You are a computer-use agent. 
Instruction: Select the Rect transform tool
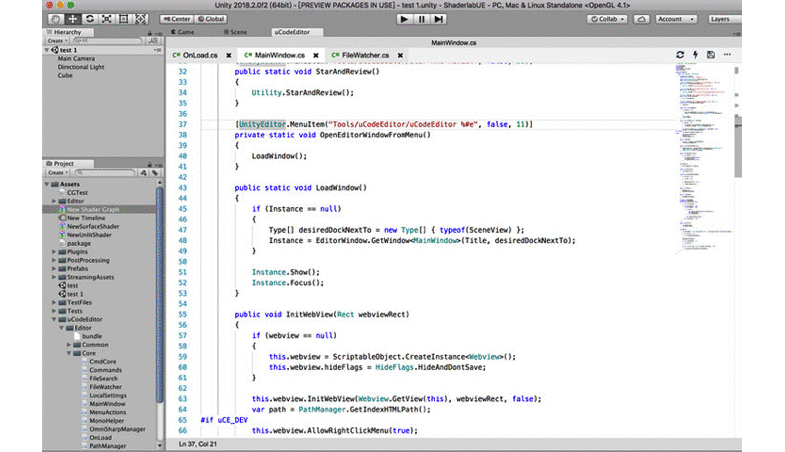(x=124, y=19)
